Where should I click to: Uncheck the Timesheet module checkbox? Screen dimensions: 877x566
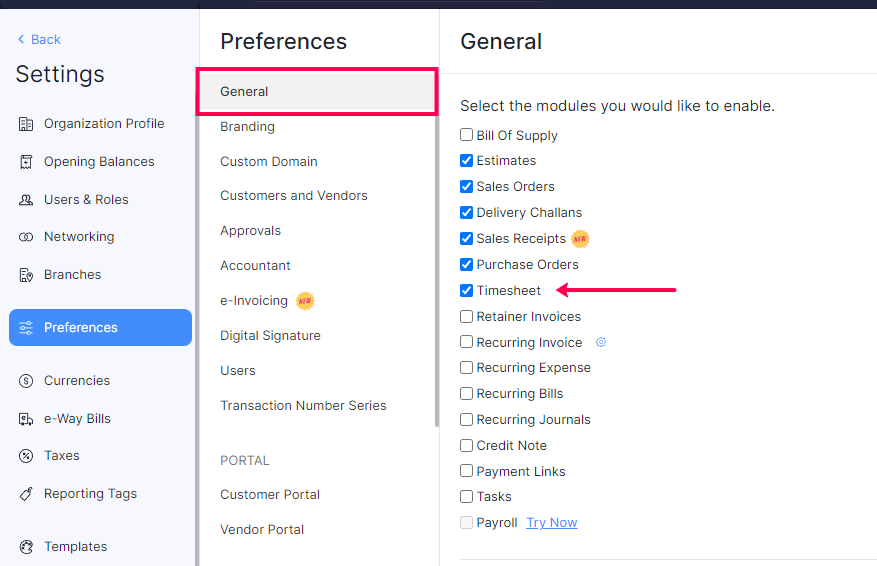coord(467,291)
